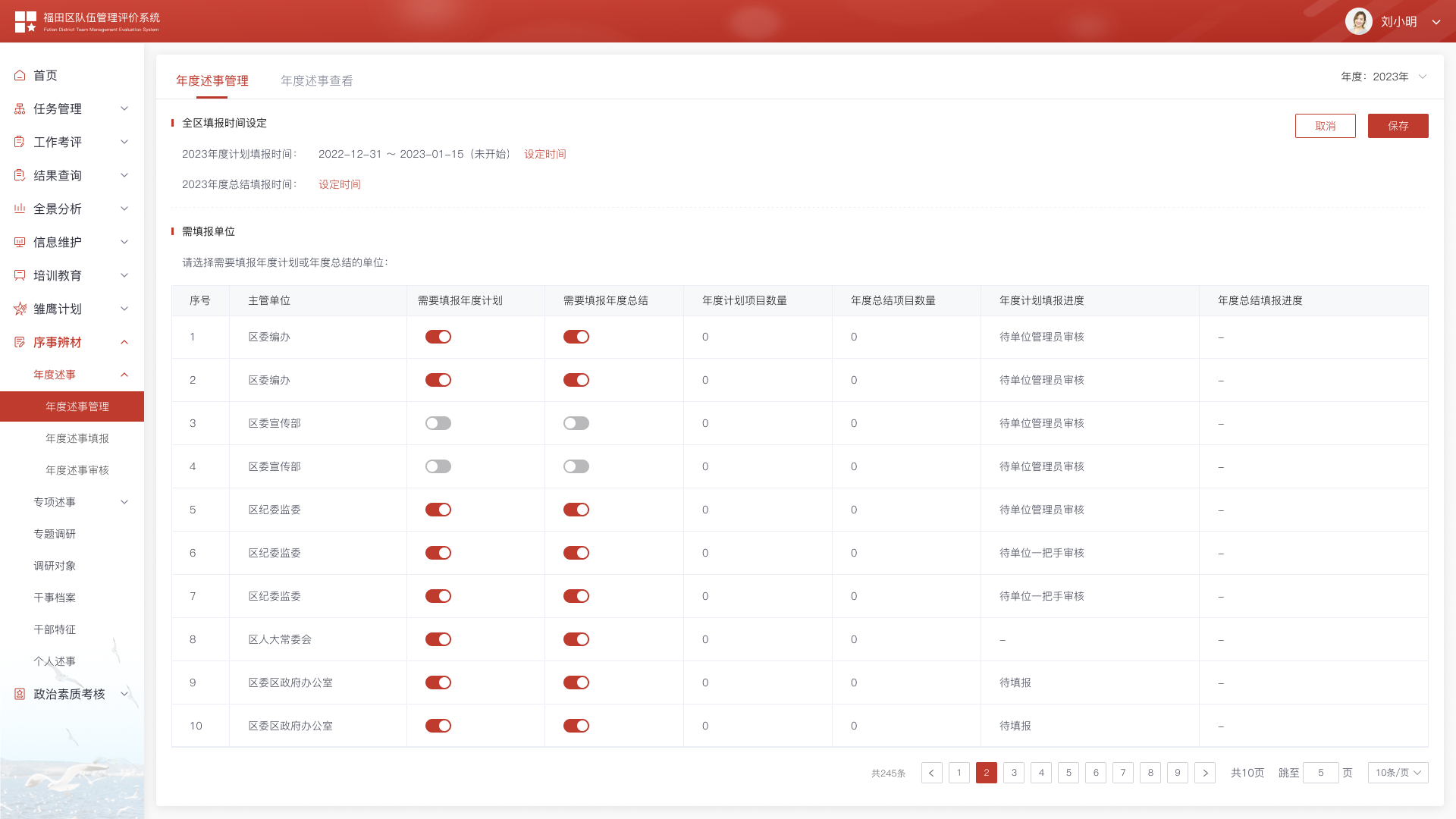The height and width of the screenshot is (819, 1456).
Task: Toggle 年度总结 switch for row 2 区委编办
Action: click(x=576, y=380)
